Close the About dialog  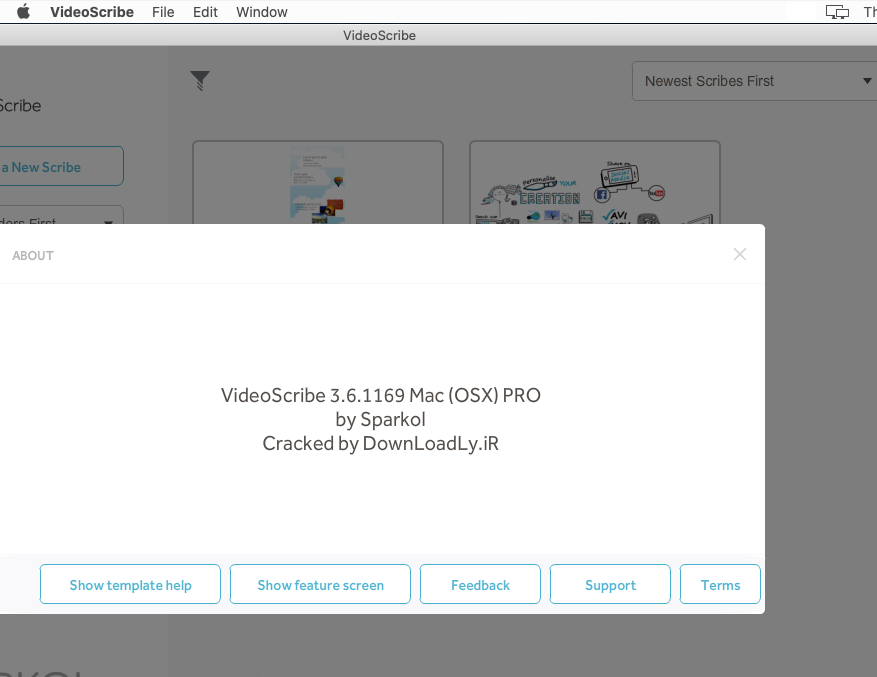coord(740,255)
